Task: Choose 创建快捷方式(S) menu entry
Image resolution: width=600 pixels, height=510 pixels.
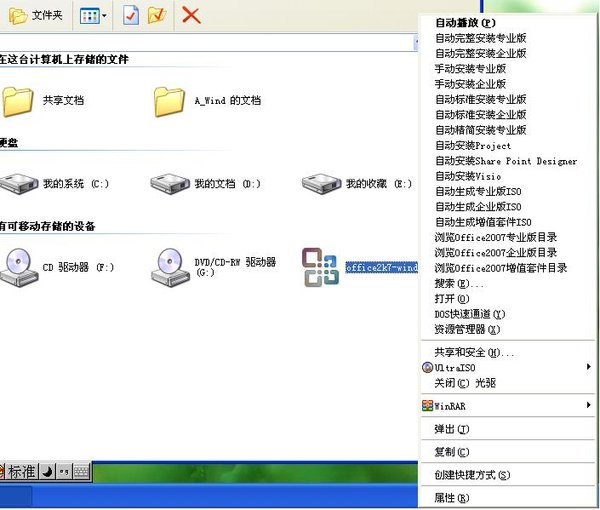Action: coord(507,475)
